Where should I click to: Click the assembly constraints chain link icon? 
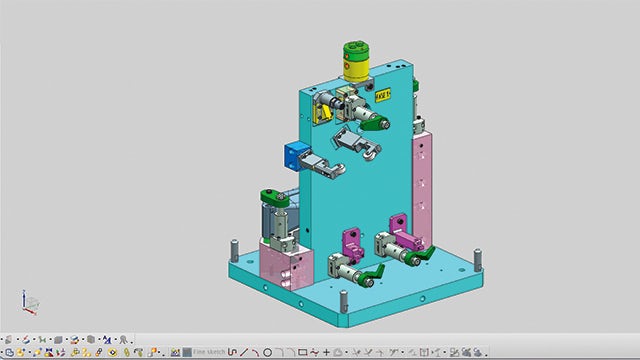pos(99,352)
